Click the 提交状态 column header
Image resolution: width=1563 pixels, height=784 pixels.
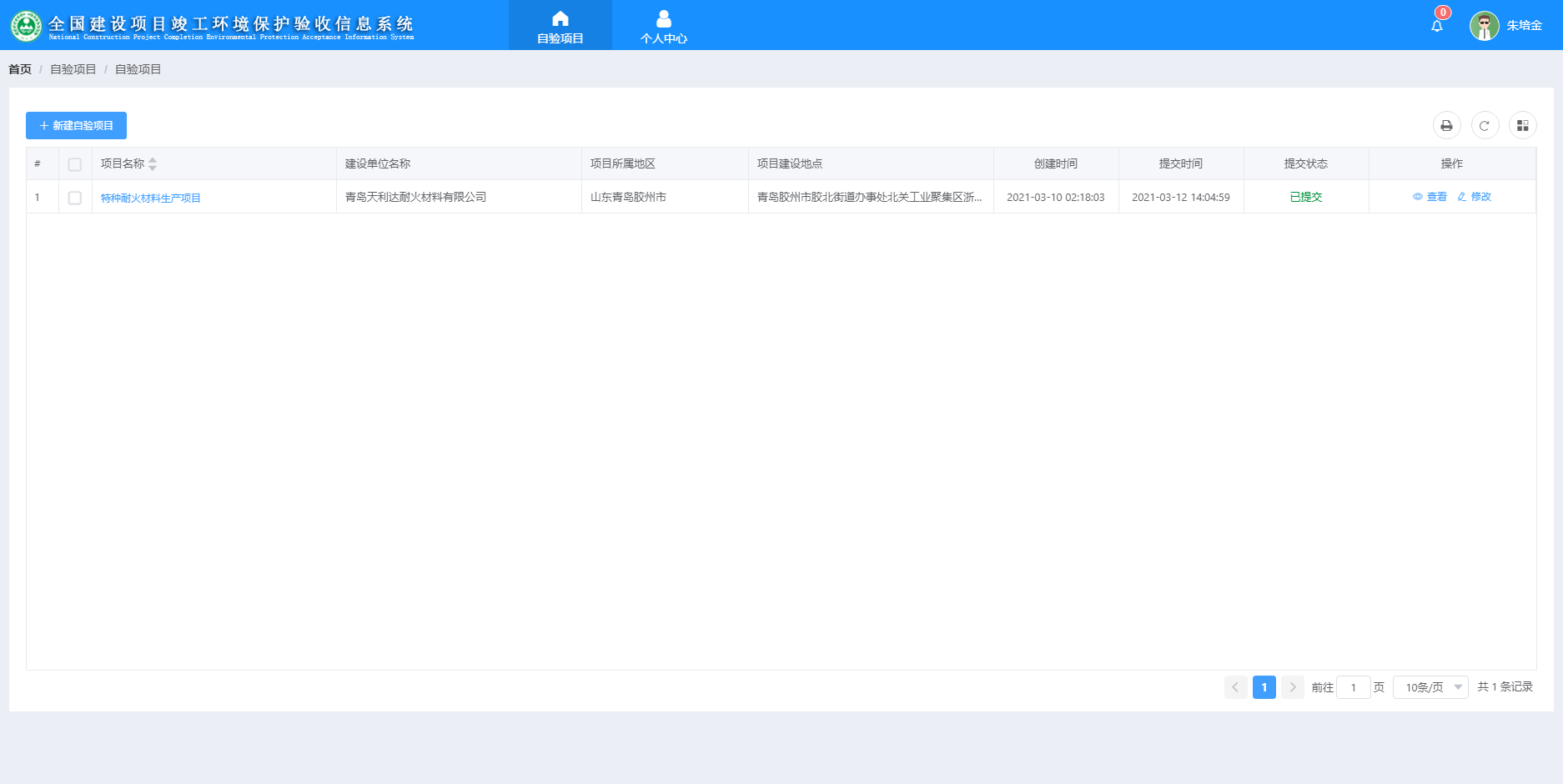[x=1306, y=163]
